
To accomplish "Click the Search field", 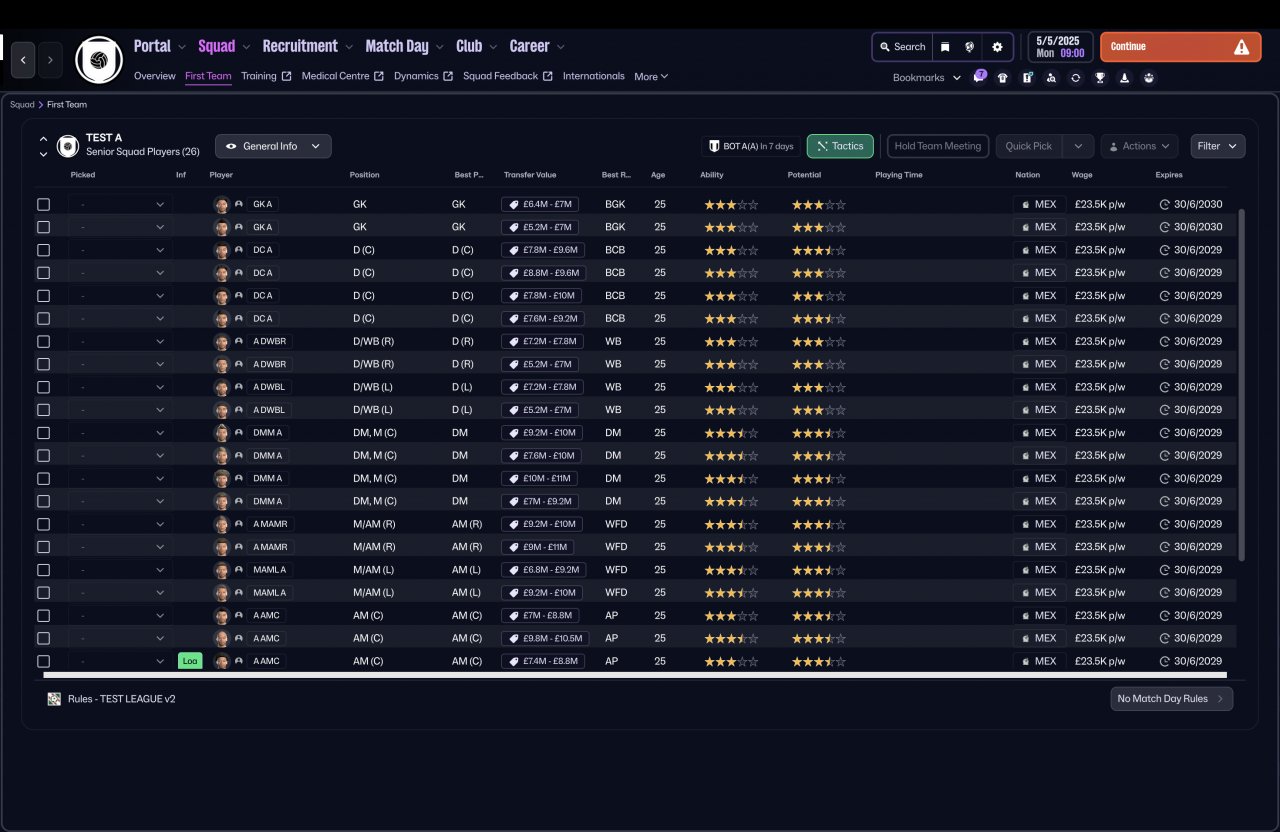I will (901, 47).
